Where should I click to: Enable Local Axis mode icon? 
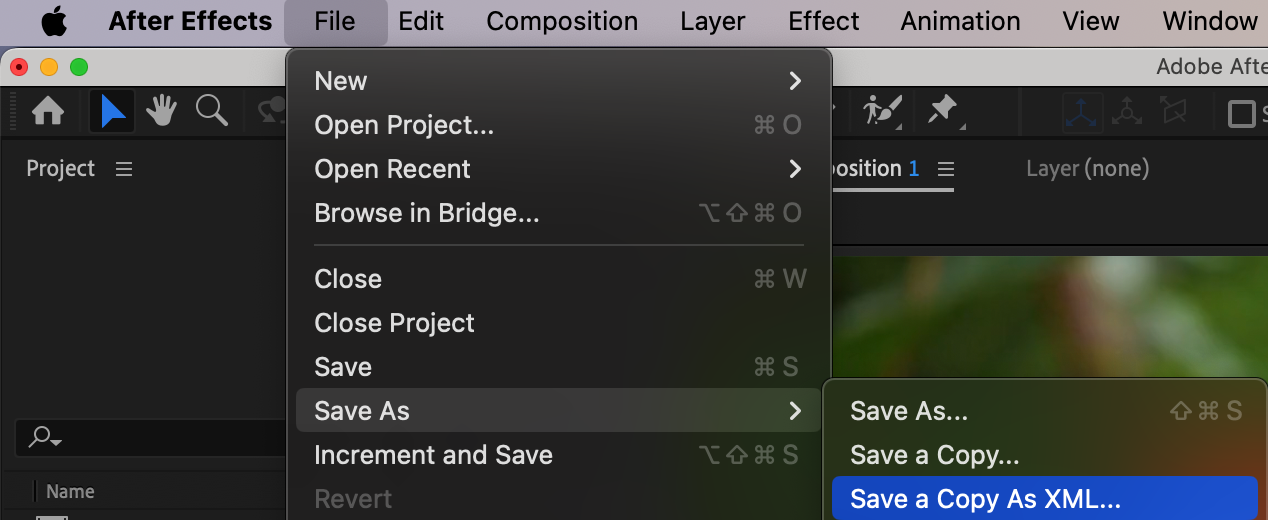click(1083, 112)
